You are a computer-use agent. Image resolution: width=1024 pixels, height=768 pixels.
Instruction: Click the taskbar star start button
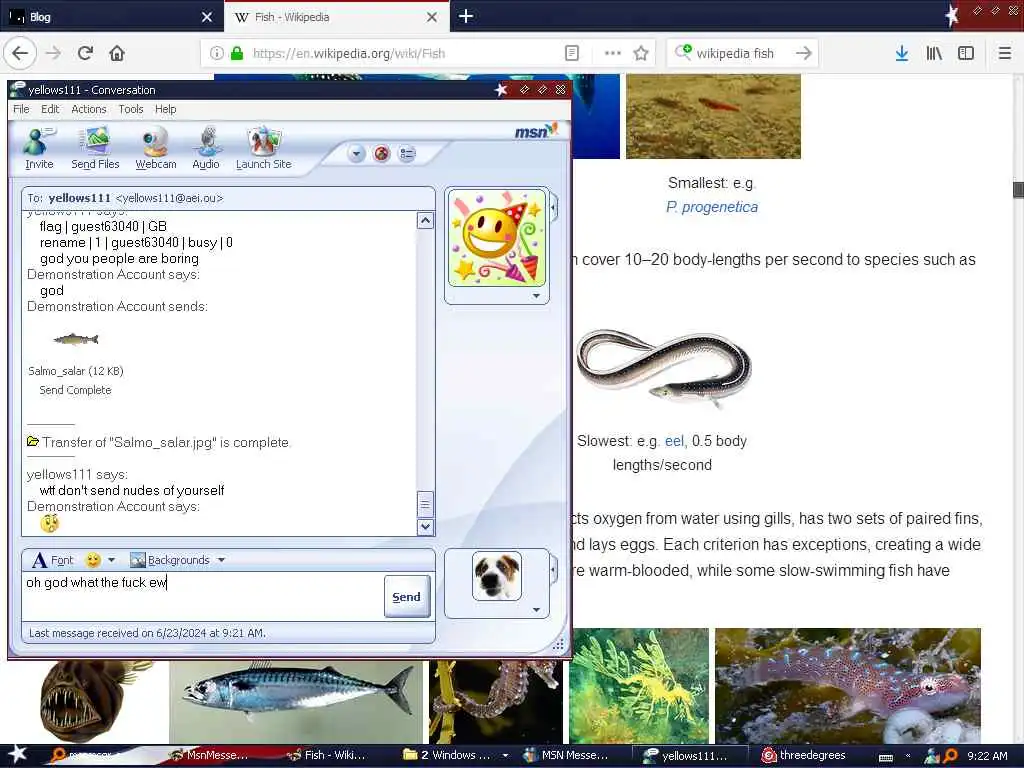click(18, 754)
